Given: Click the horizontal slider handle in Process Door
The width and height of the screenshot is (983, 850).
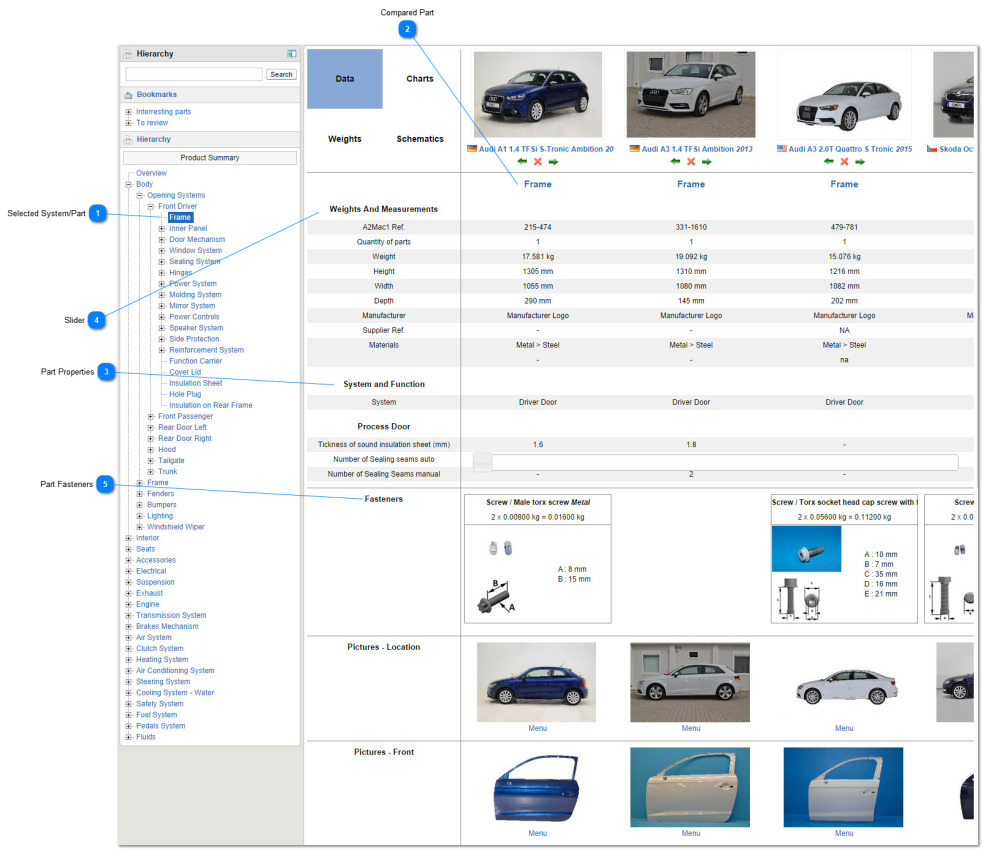Looking at the screenshot, I should 483,463.
